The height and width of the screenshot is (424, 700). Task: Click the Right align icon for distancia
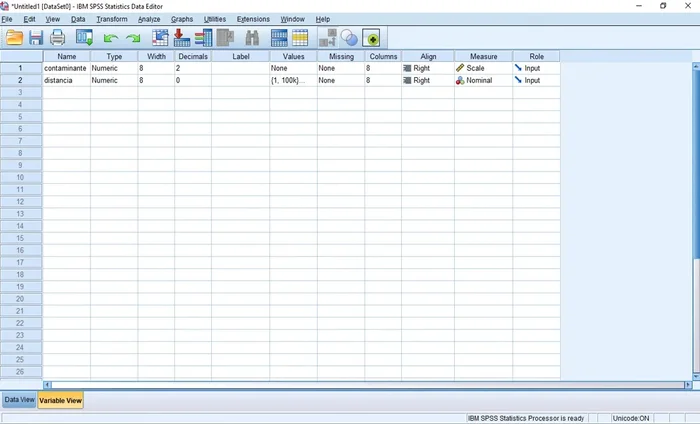click(407, 80)
